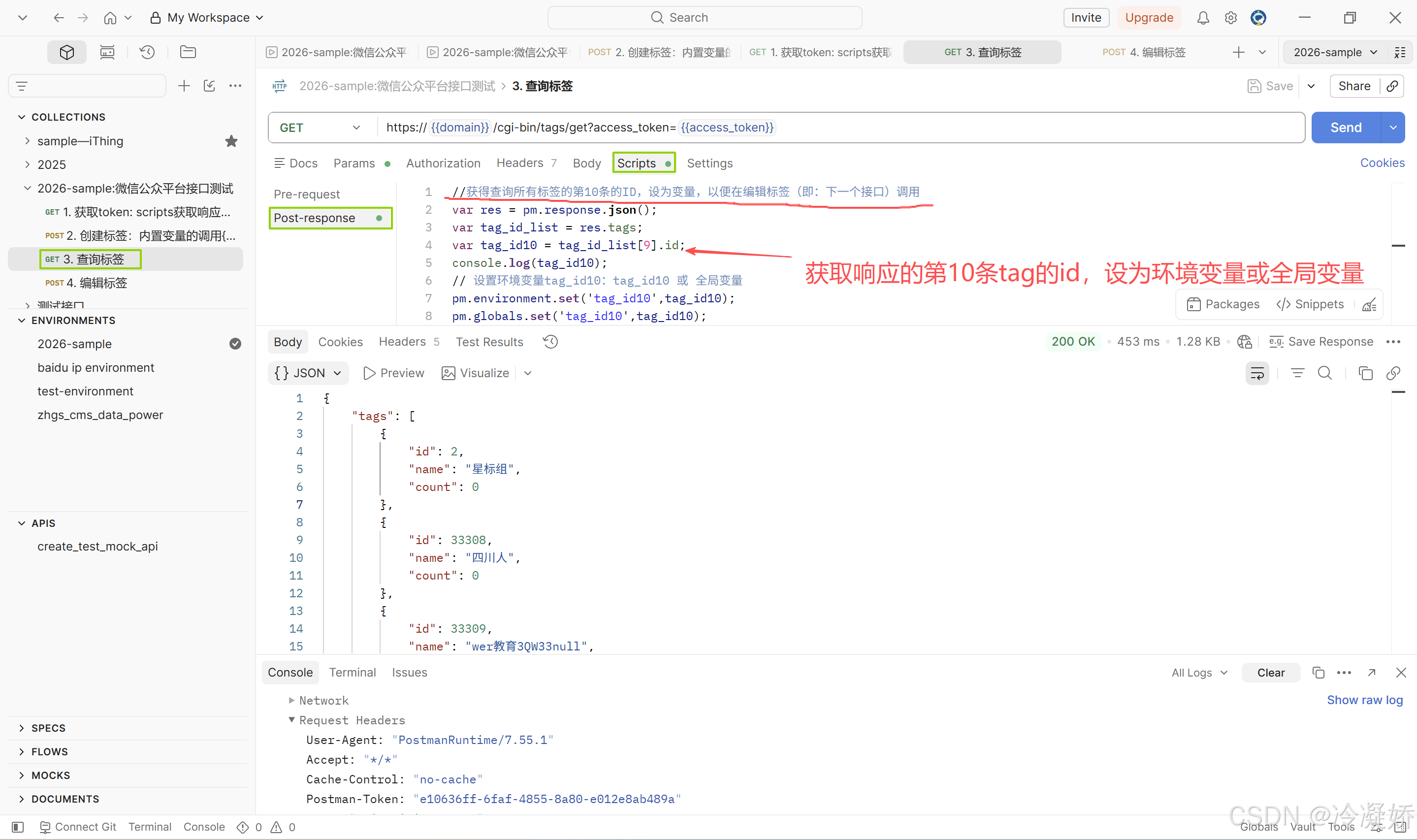Click the notifications bell icon

1202,18
